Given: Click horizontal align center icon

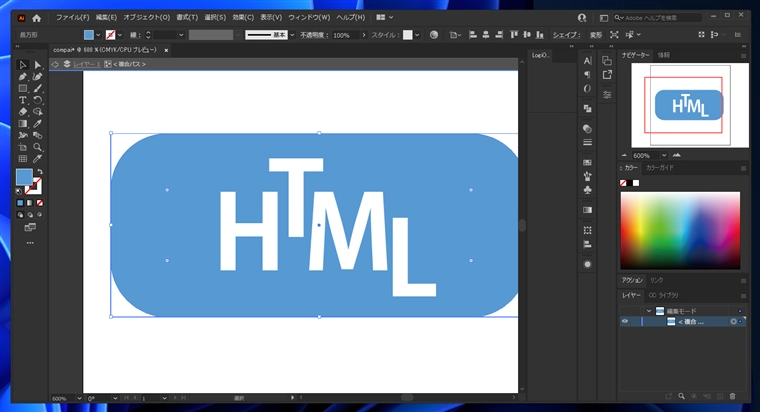Looking at the screenshot, I should (485, 35).
